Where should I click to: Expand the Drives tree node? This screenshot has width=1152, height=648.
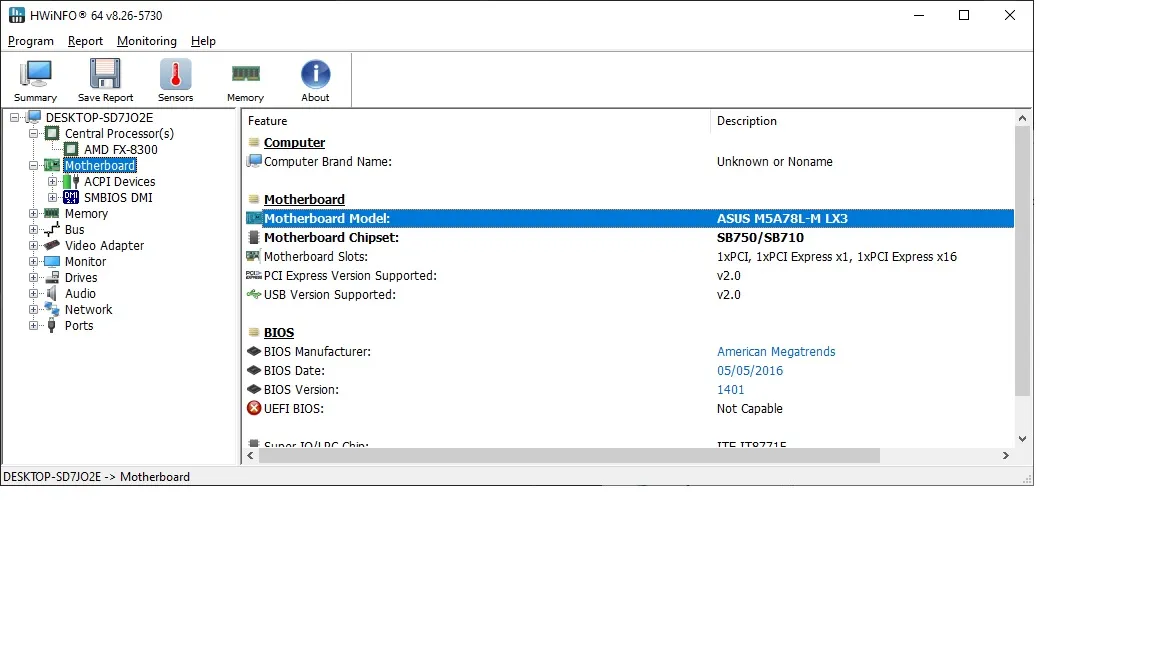click(34, 278)
